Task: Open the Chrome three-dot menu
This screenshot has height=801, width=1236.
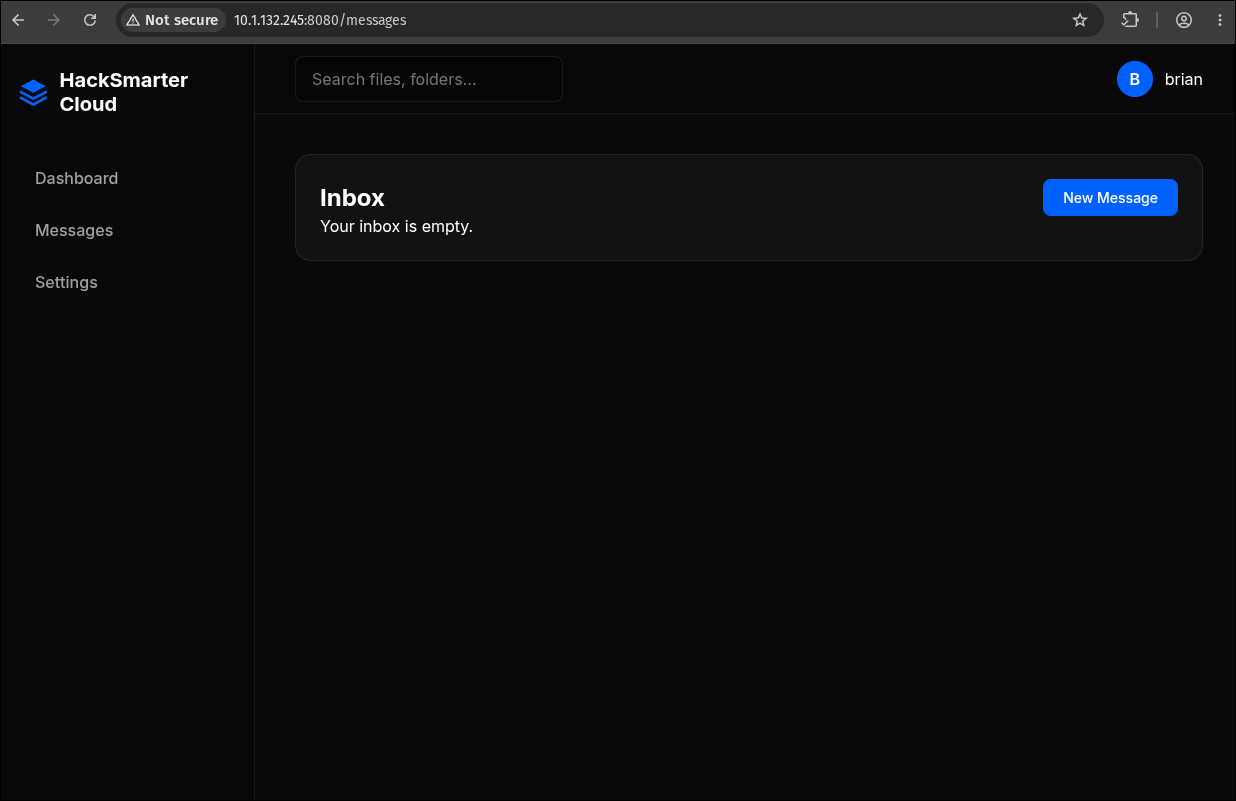Action: (x=1220, y=20)
